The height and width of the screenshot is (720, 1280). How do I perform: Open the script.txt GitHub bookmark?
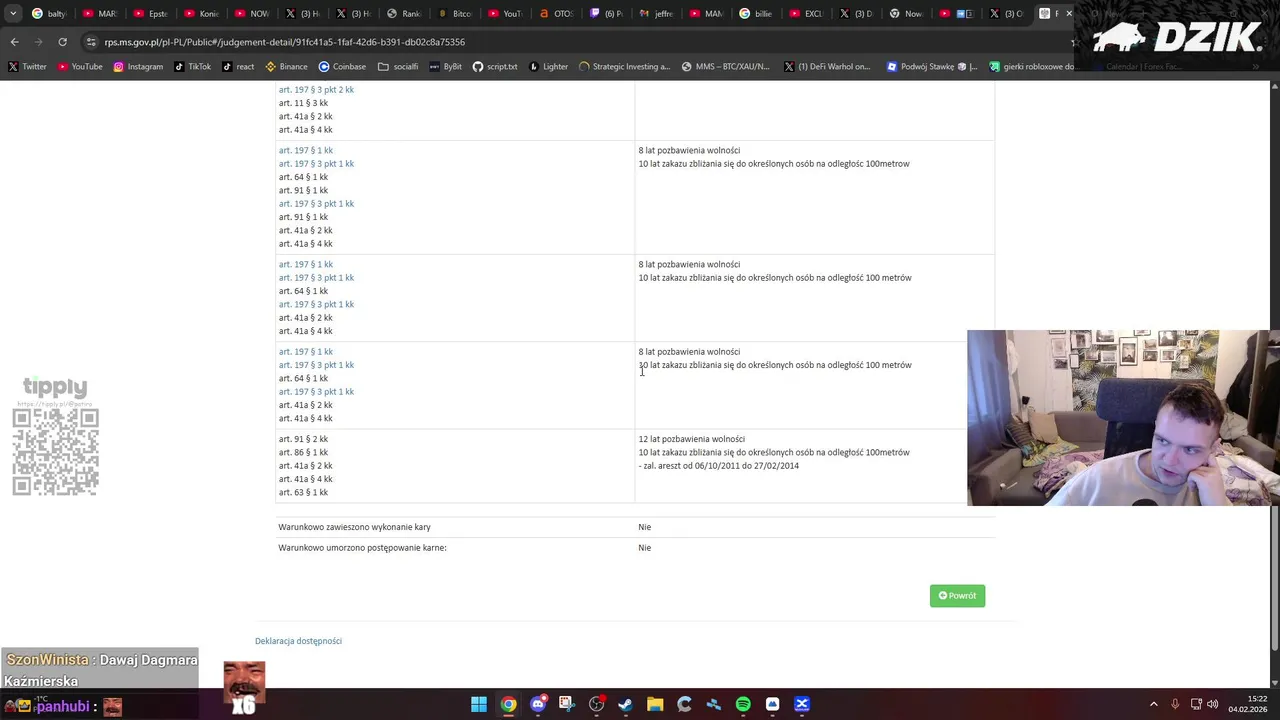click(x=495, y=67)
